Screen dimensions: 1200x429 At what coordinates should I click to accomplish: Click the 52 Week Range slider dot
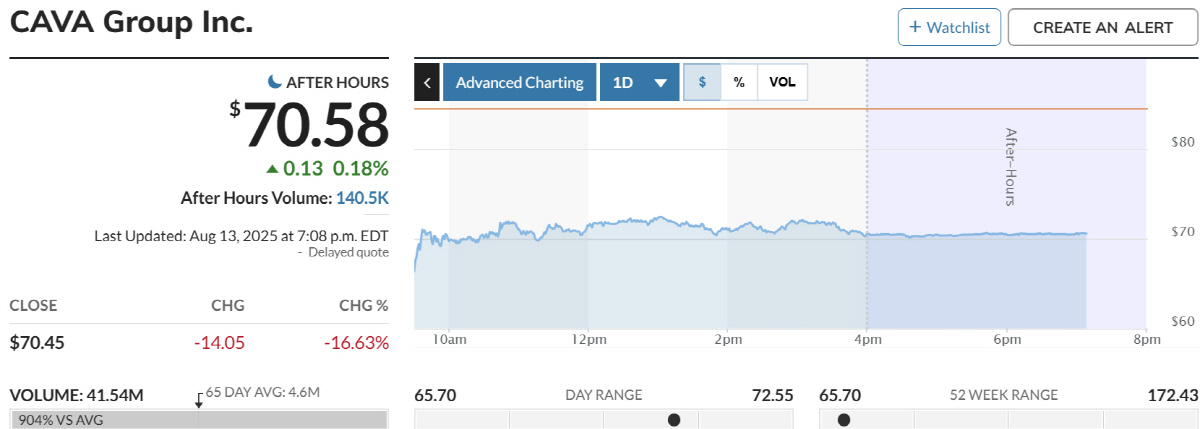tap(844, 419)
